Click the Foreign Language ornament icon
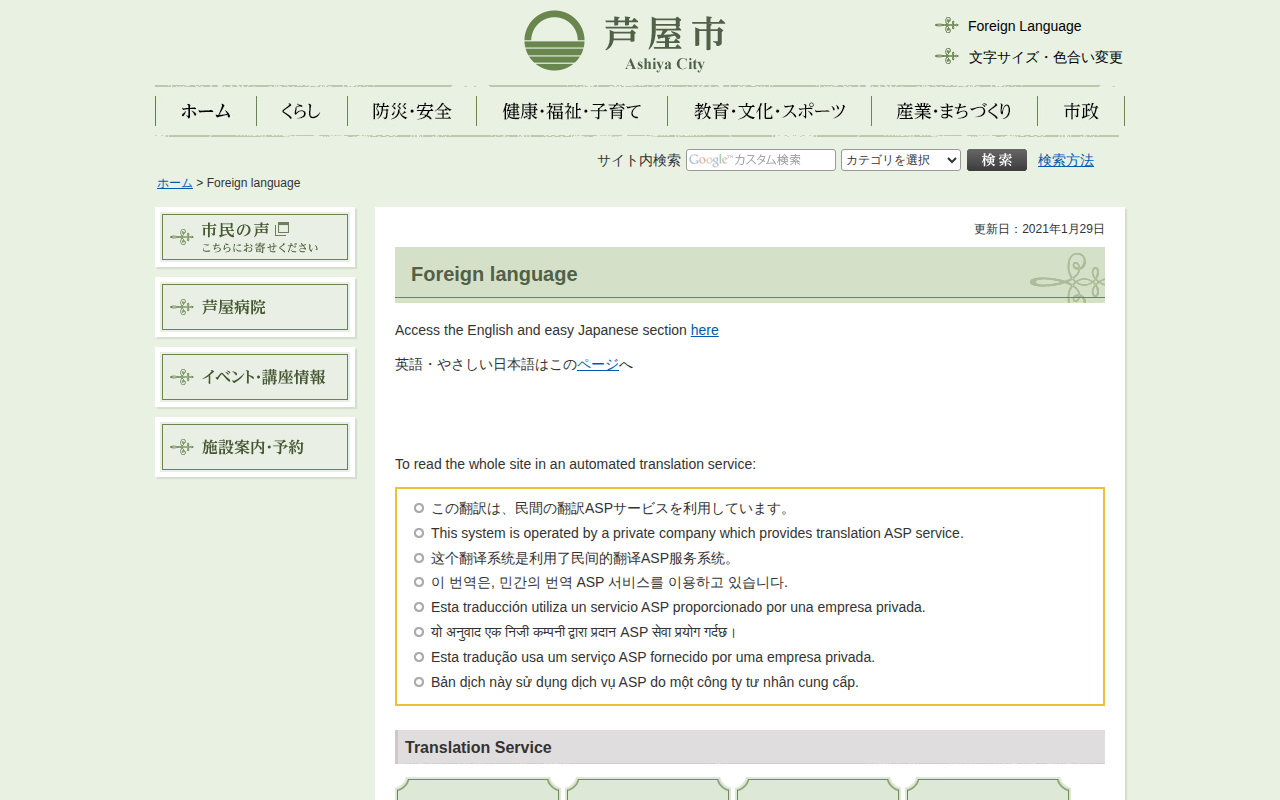1280x800 pixels. tap(946, 25)
